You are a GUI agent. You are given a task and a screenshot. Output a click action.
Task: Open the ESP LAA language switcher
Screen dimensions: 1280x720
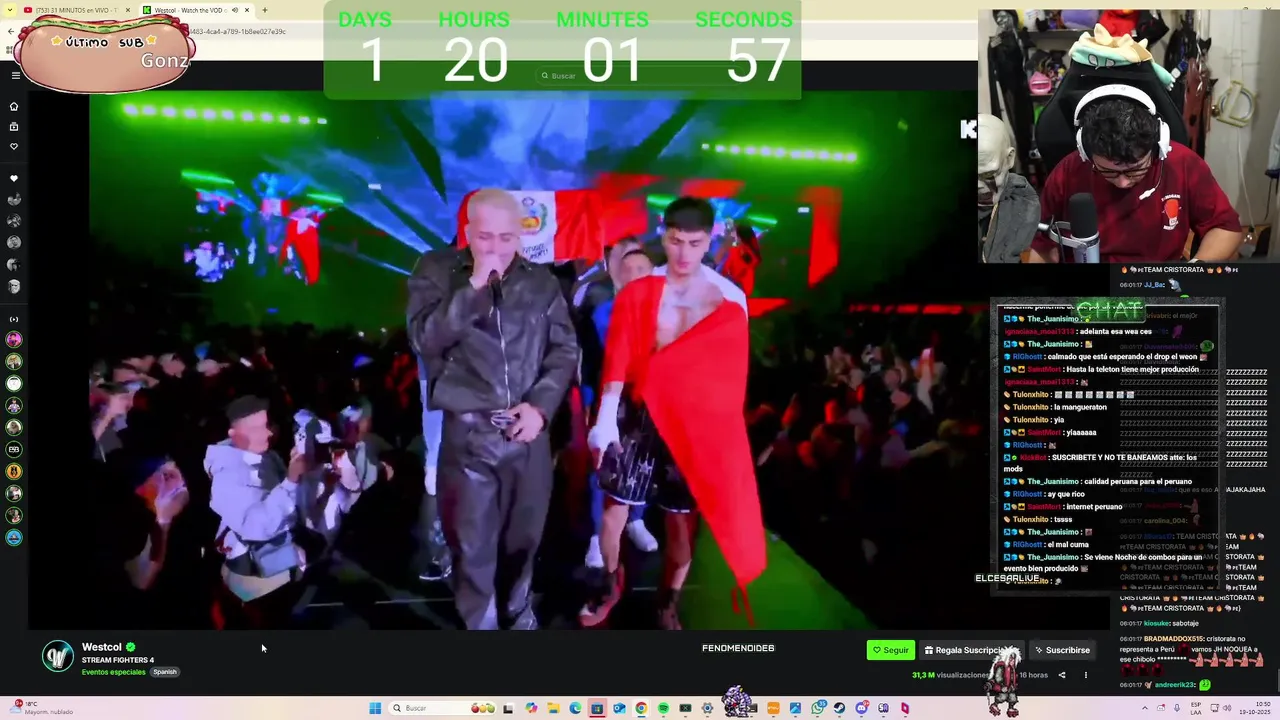(1196, 708)
